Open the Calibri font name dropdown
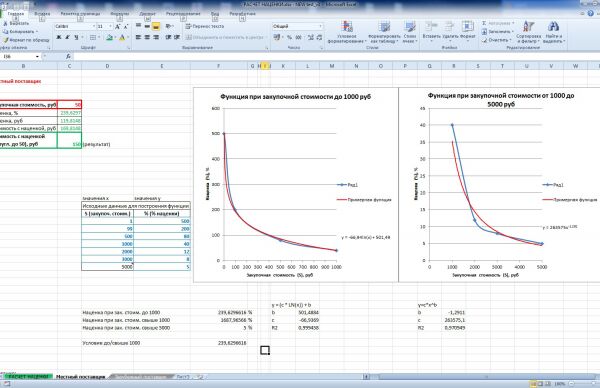Image resolution: width=600 pixels, height=388 pixels. point(94,26)
